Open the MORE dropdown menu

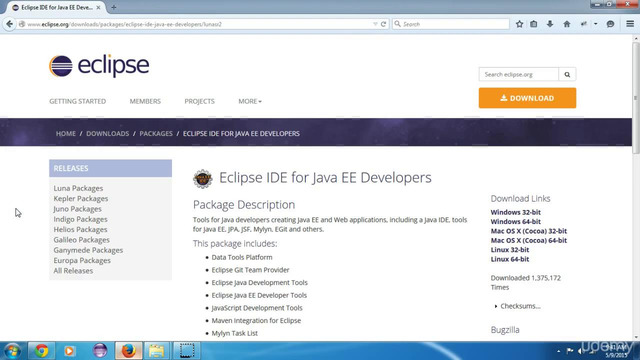pyautogui.click(x=250, y=101)
